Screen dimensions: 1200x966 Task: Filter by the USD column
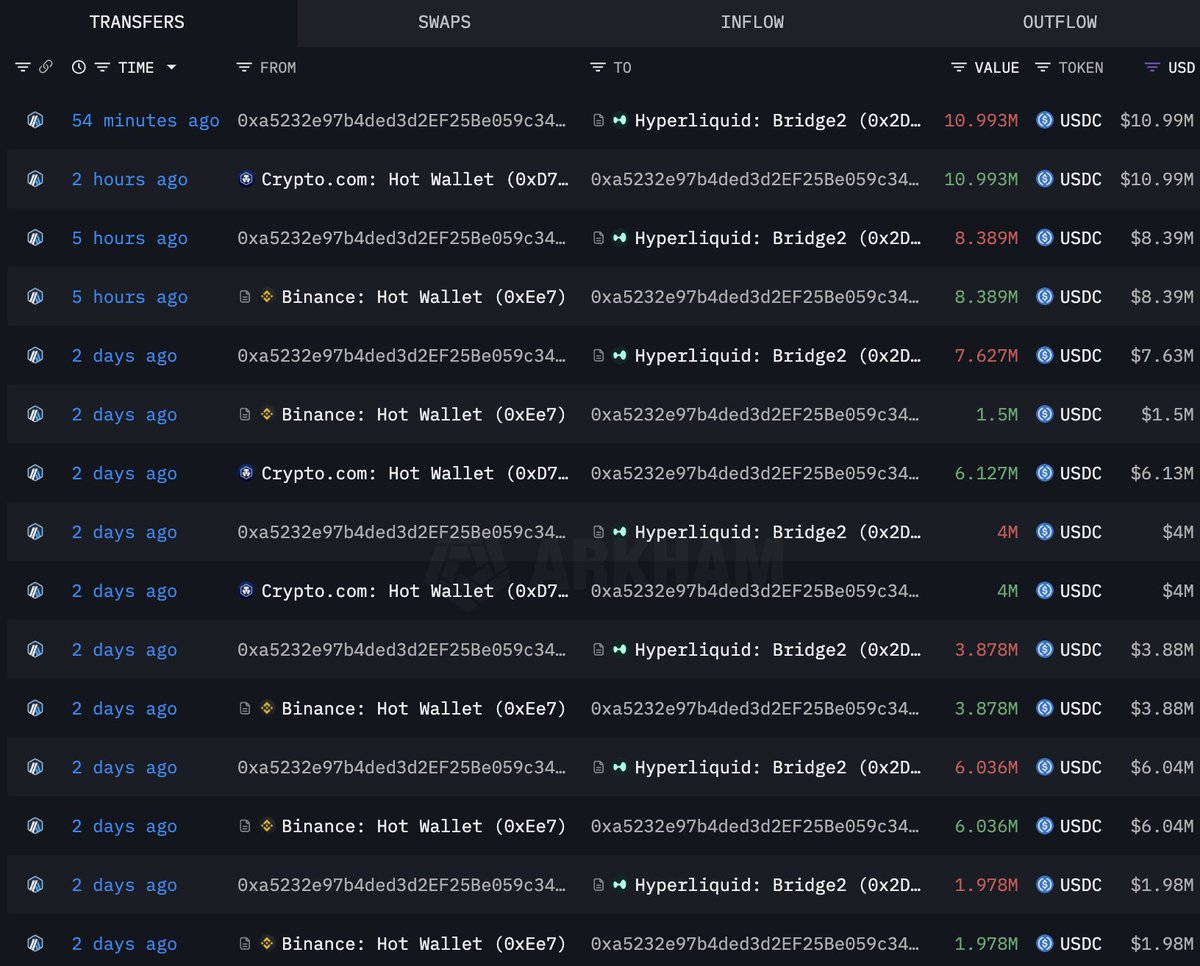tap(1152, 67)
